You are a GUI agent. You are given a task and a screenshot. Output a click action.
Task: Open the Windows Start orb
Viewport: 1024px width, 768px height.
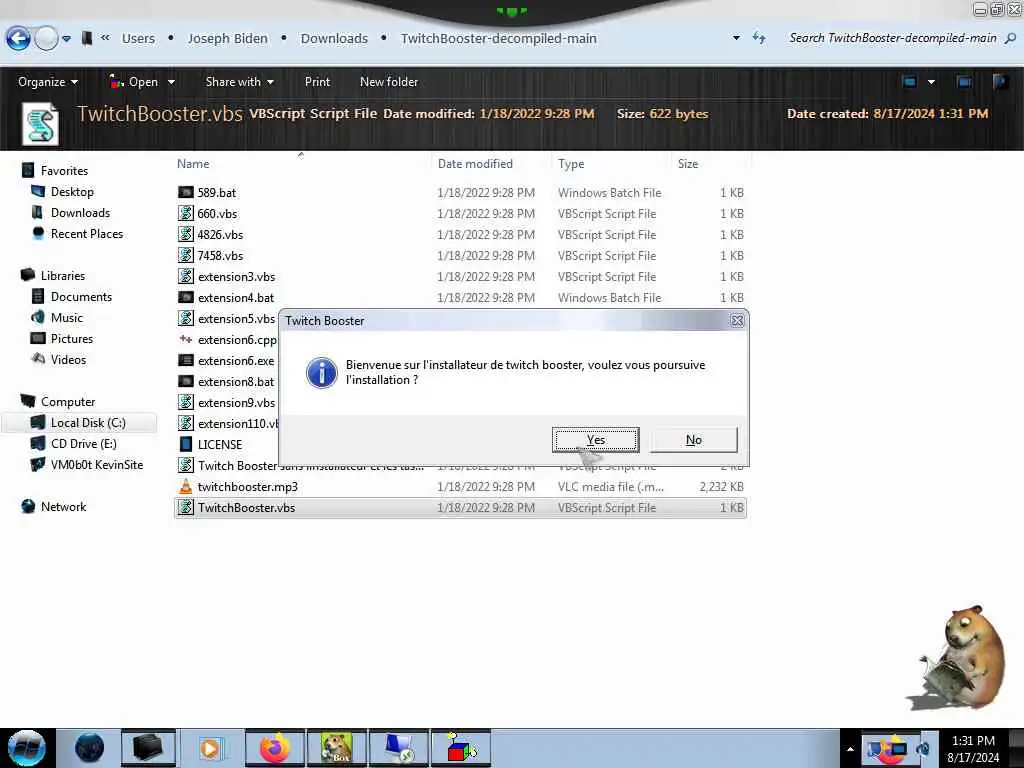pos(27,748)
